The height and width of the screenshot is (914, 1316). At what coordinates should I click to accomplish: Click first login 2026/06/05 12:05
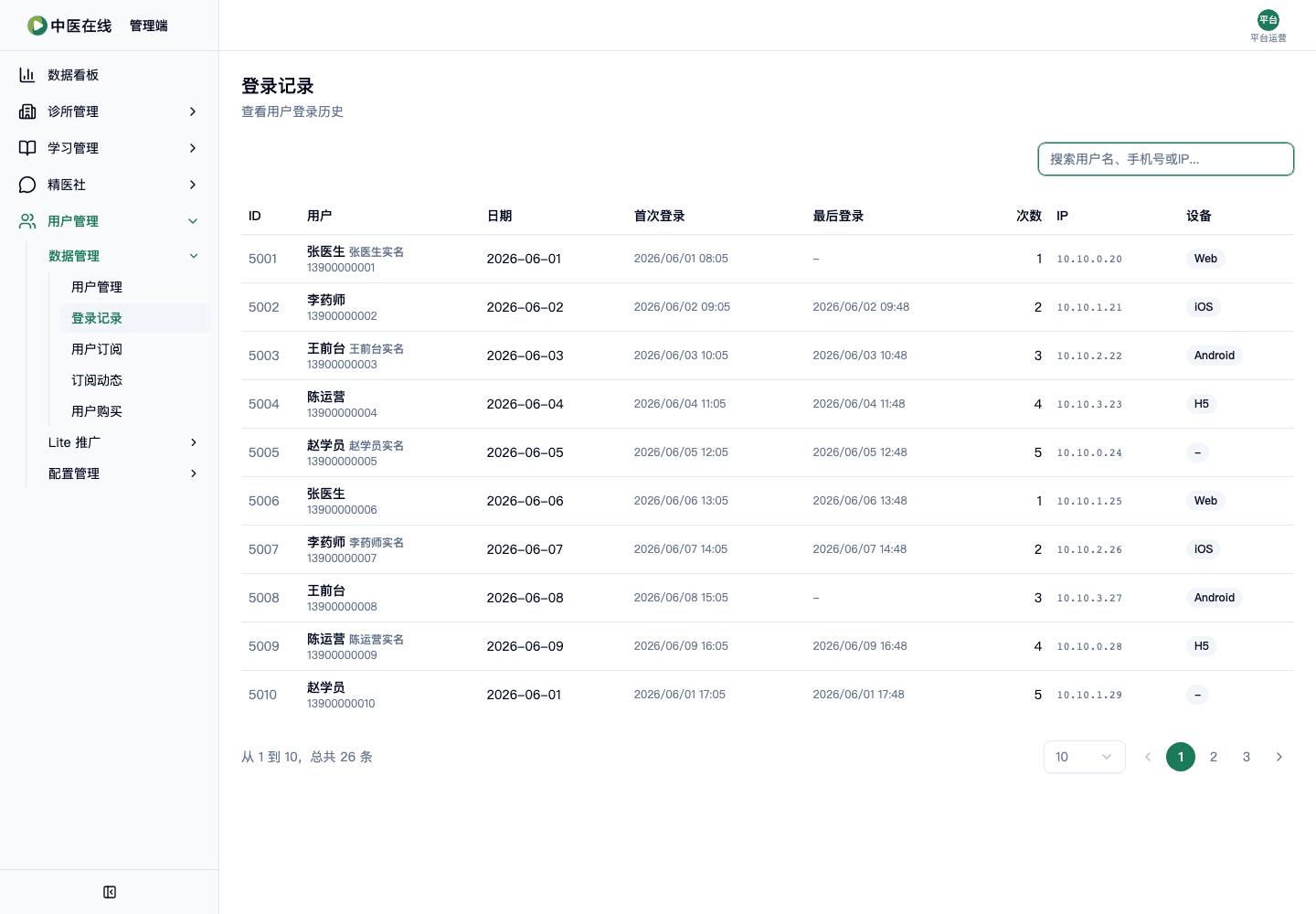point(681,452)
